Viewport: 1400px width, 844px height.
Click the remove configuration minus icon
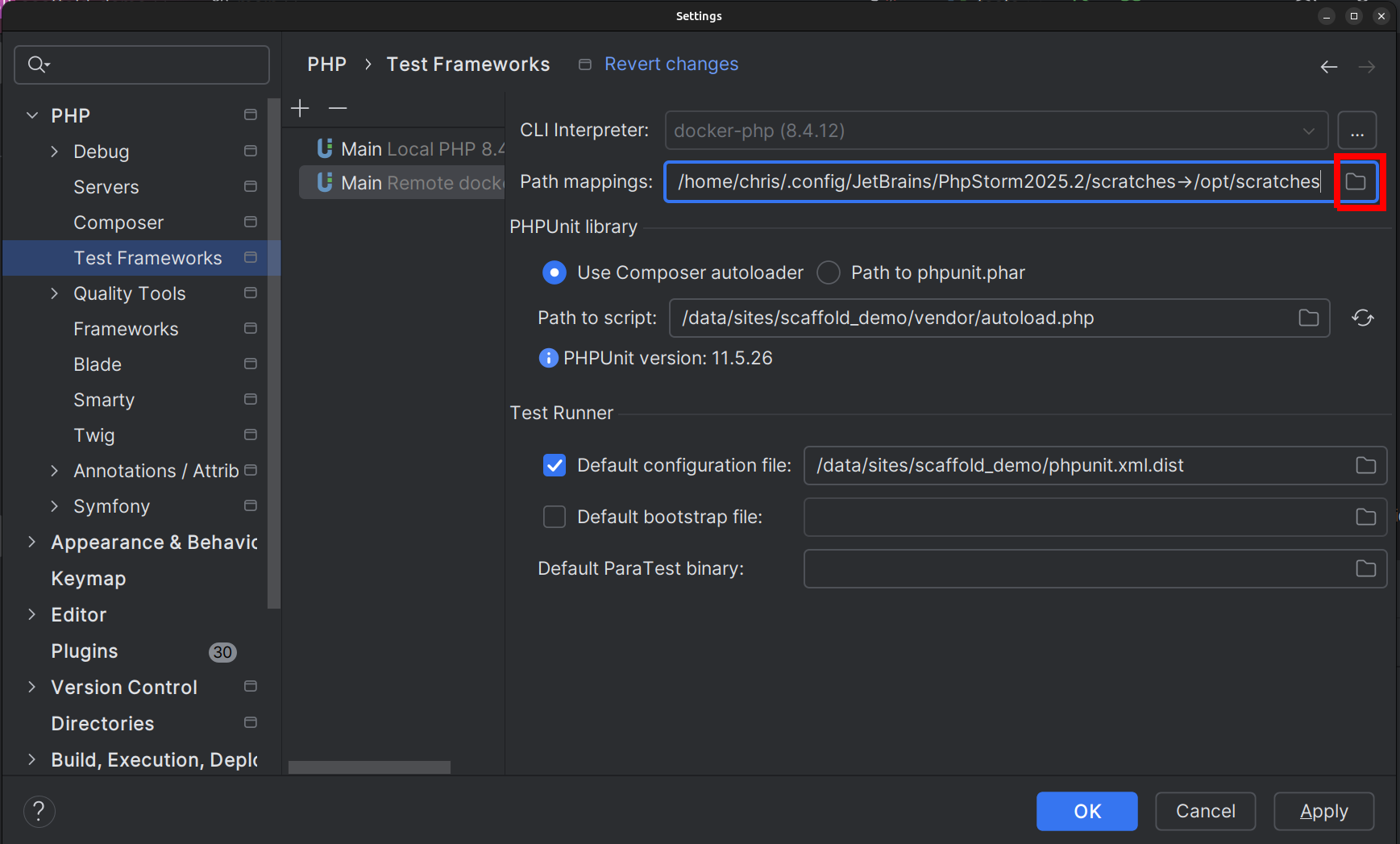pyautogui.click(x=338, y=108)
